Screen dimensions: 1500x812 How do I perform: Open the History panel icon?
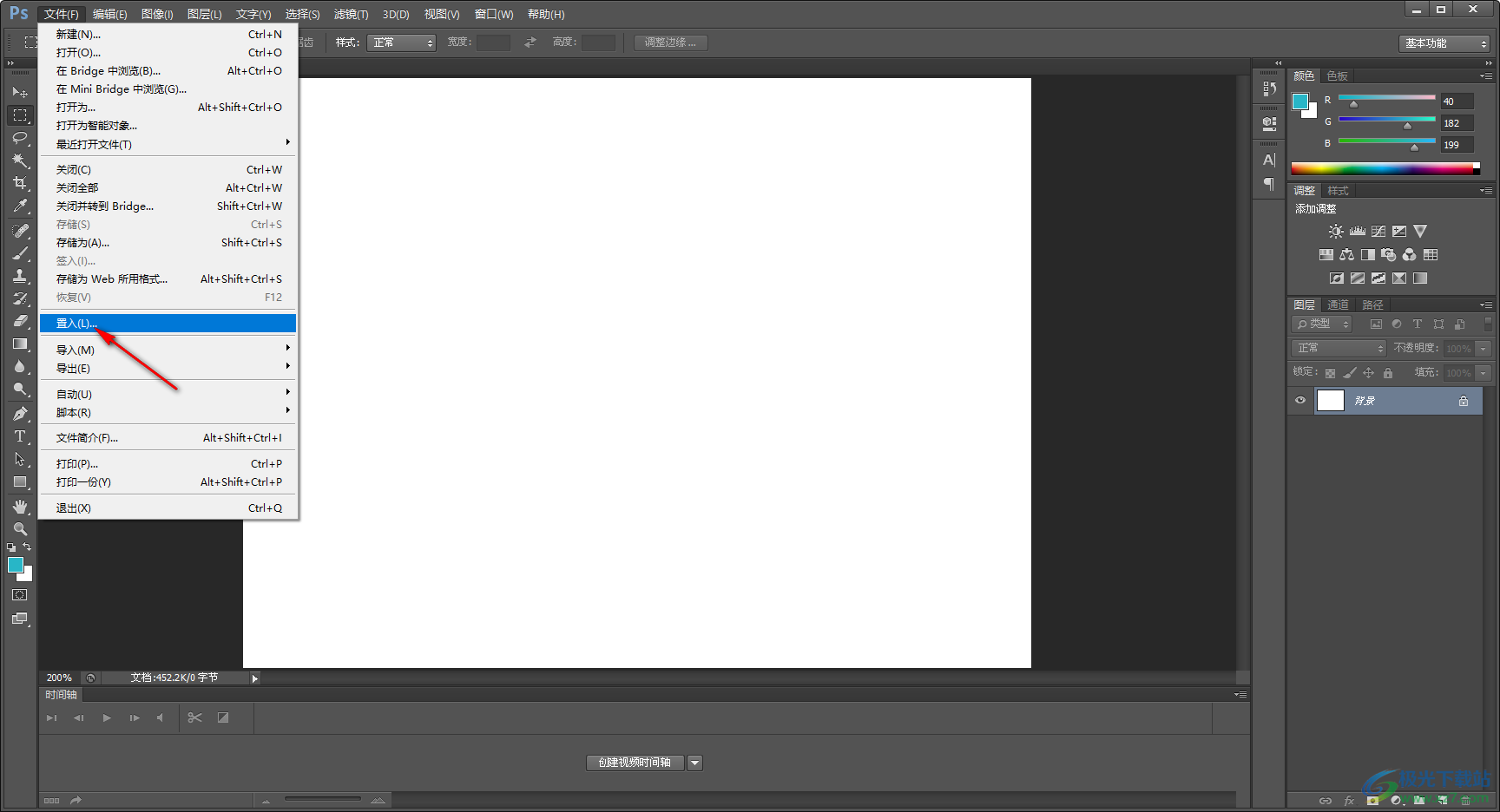[1269, 88]
